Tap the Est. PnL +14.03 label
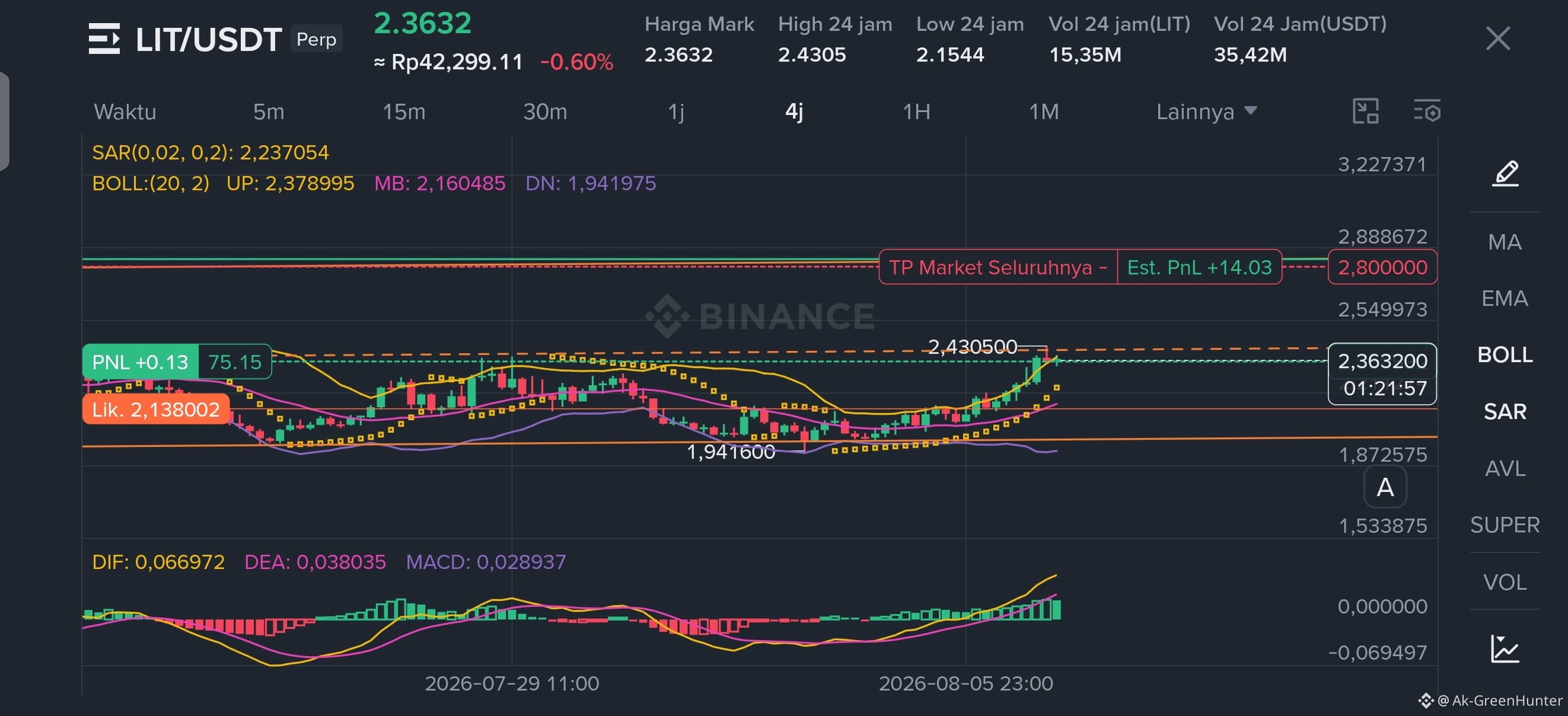 [1199, 267]
